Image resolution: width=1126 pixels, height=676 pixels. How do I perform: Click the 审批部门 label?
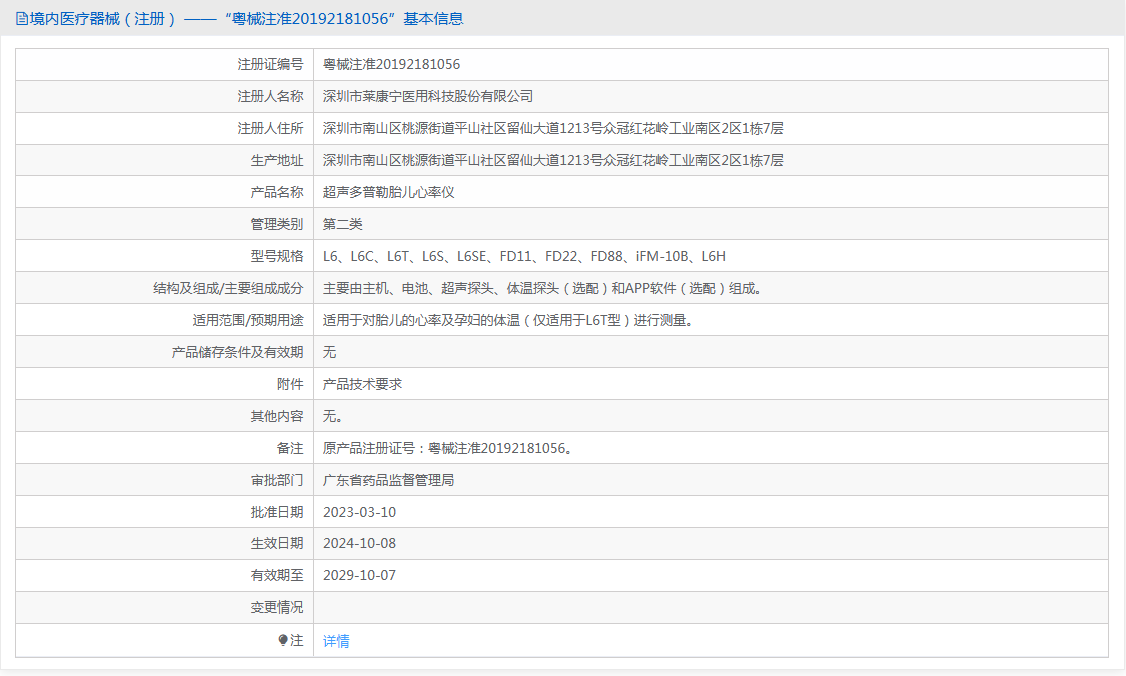[276, 480]
